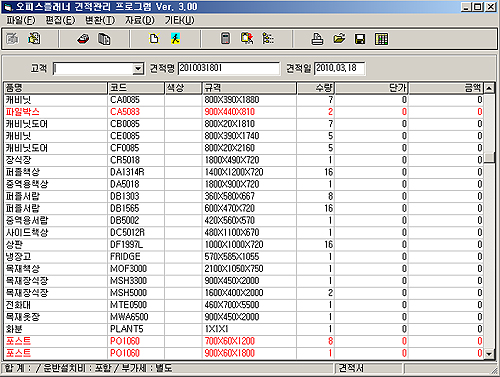Click the paste clipboard toolbar icon
The height and width of the screenshot is (377, 500).
tap(34, 39)
